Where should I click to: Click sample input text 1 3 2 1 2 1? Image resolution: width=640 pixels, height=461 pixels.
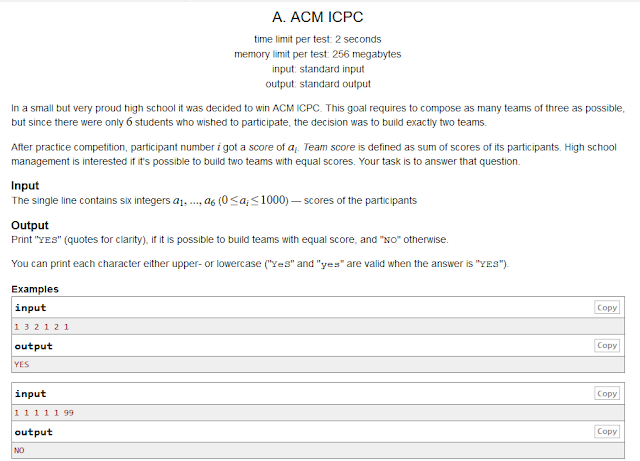40,327
